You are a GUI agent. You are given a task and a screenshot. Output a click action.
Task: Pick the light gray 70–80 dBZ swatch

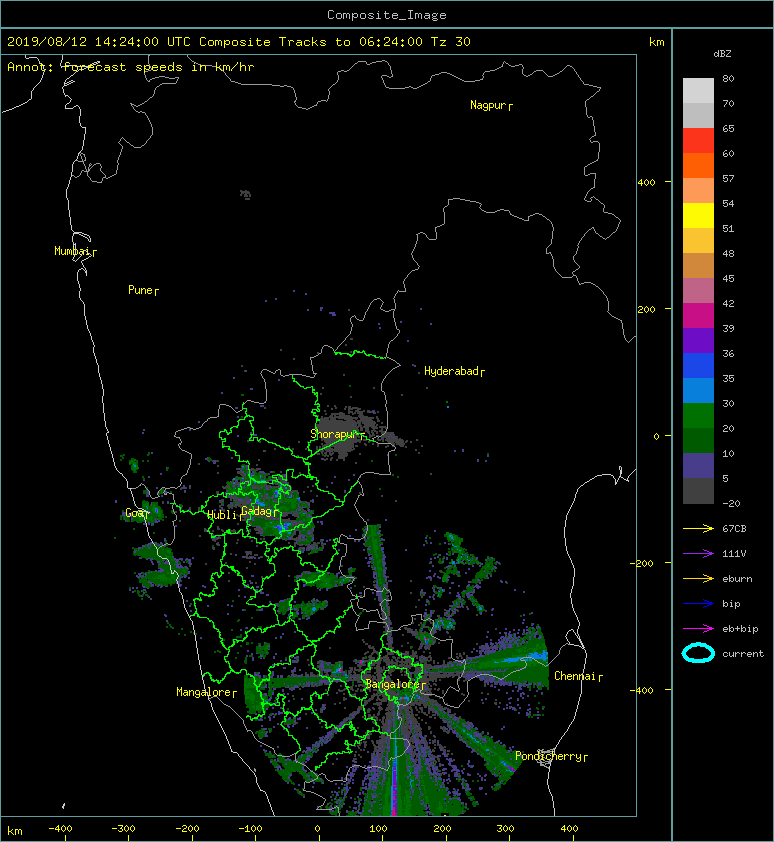(698, 91)
